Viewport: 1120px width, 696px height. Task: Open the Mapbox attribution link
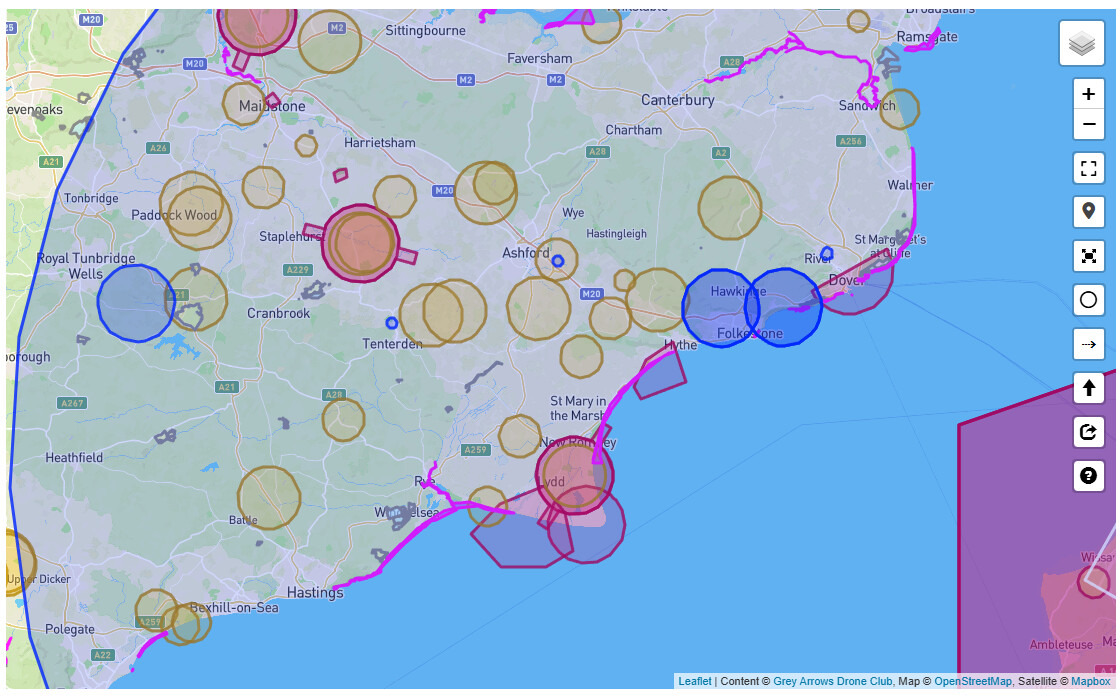click(1090, 682)
